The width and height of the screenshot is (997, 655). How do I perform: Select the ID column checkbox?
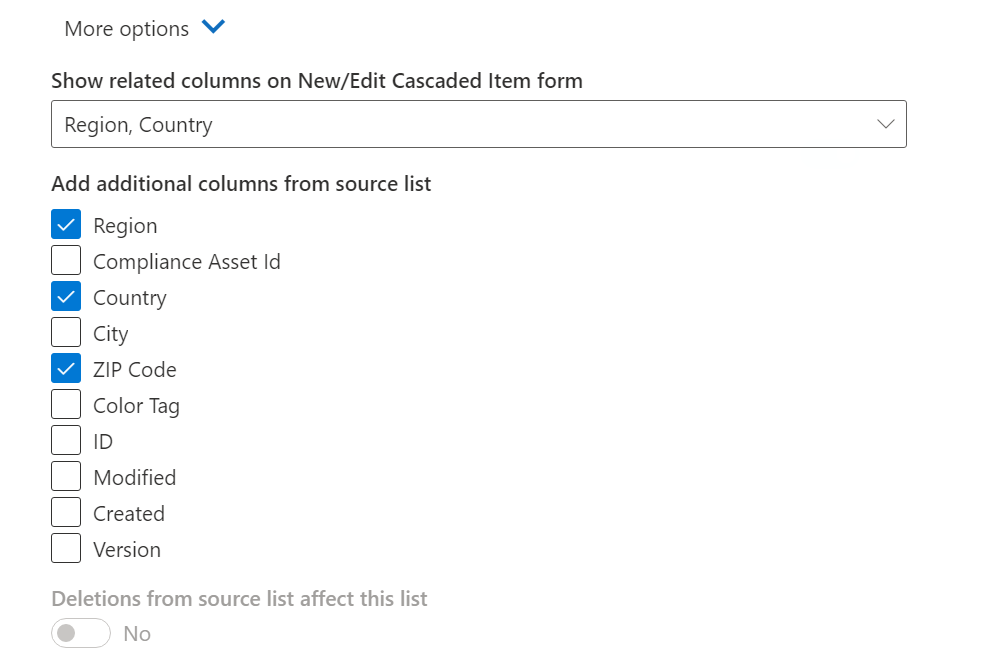click(66, 441)
